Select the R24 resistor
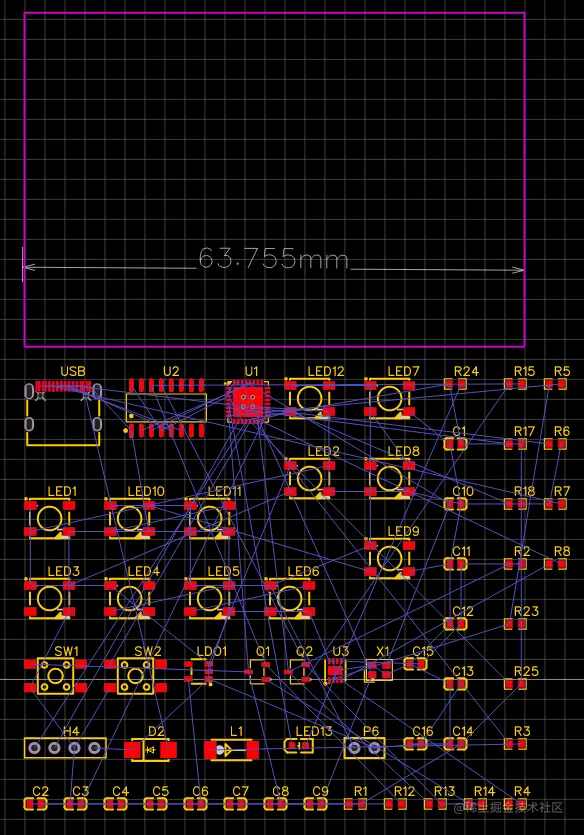The image size is (584, 835). point(455,383)
